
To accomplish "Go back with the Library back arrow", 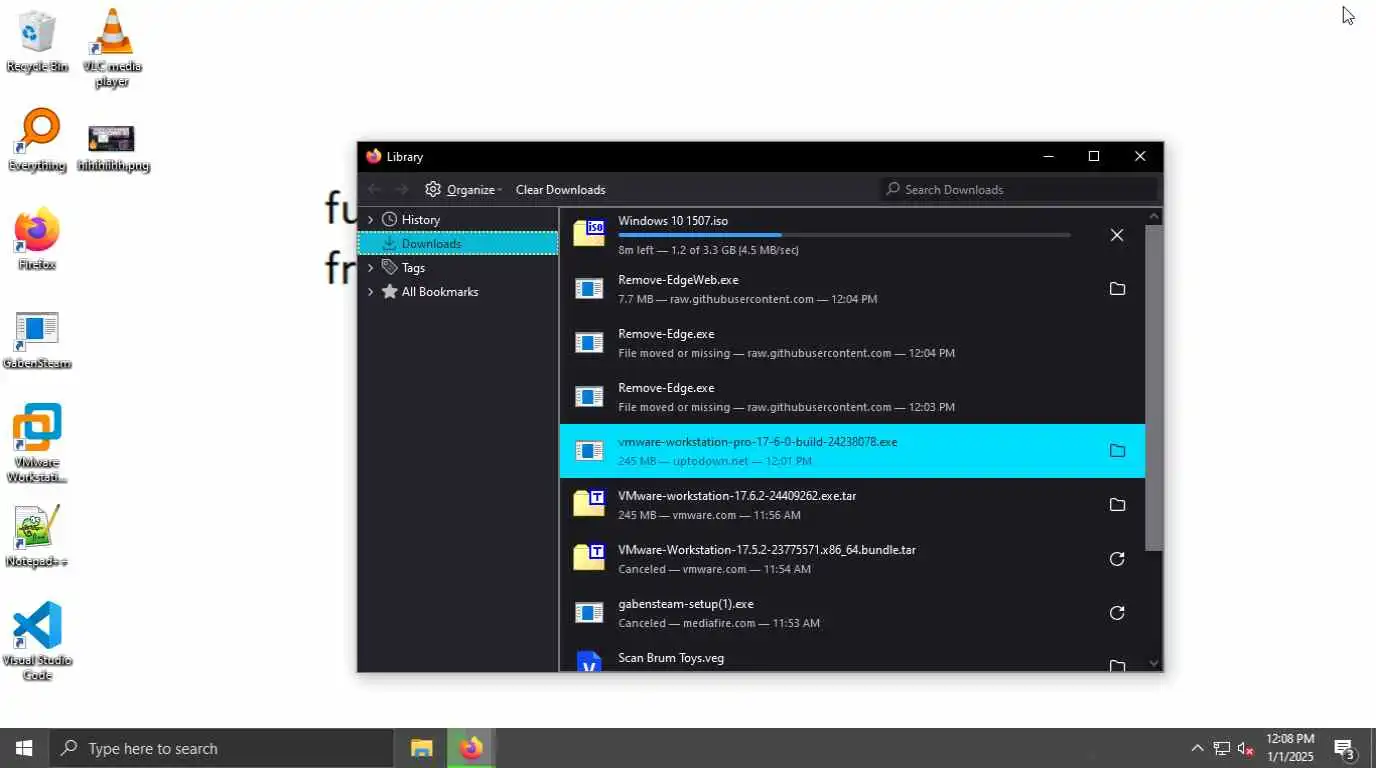I will [x=374, y=189].
